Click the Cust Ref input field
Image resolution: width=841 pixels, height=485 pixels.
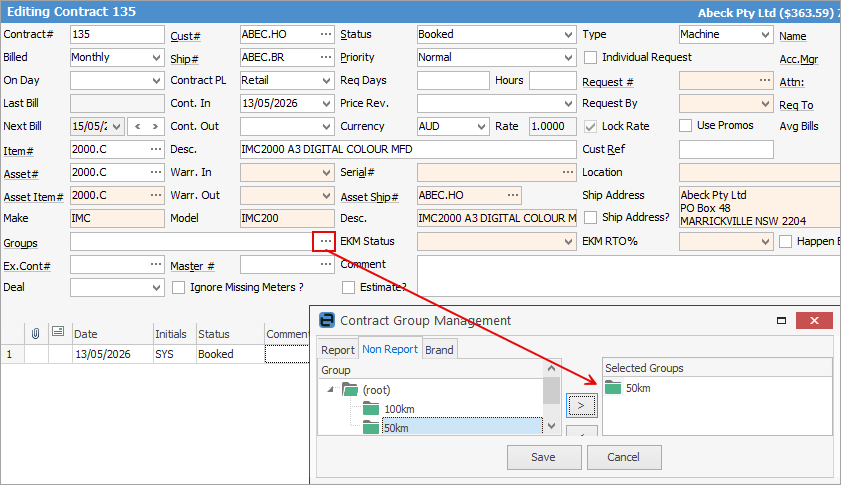pyautogui.click(x=726, y=149)
